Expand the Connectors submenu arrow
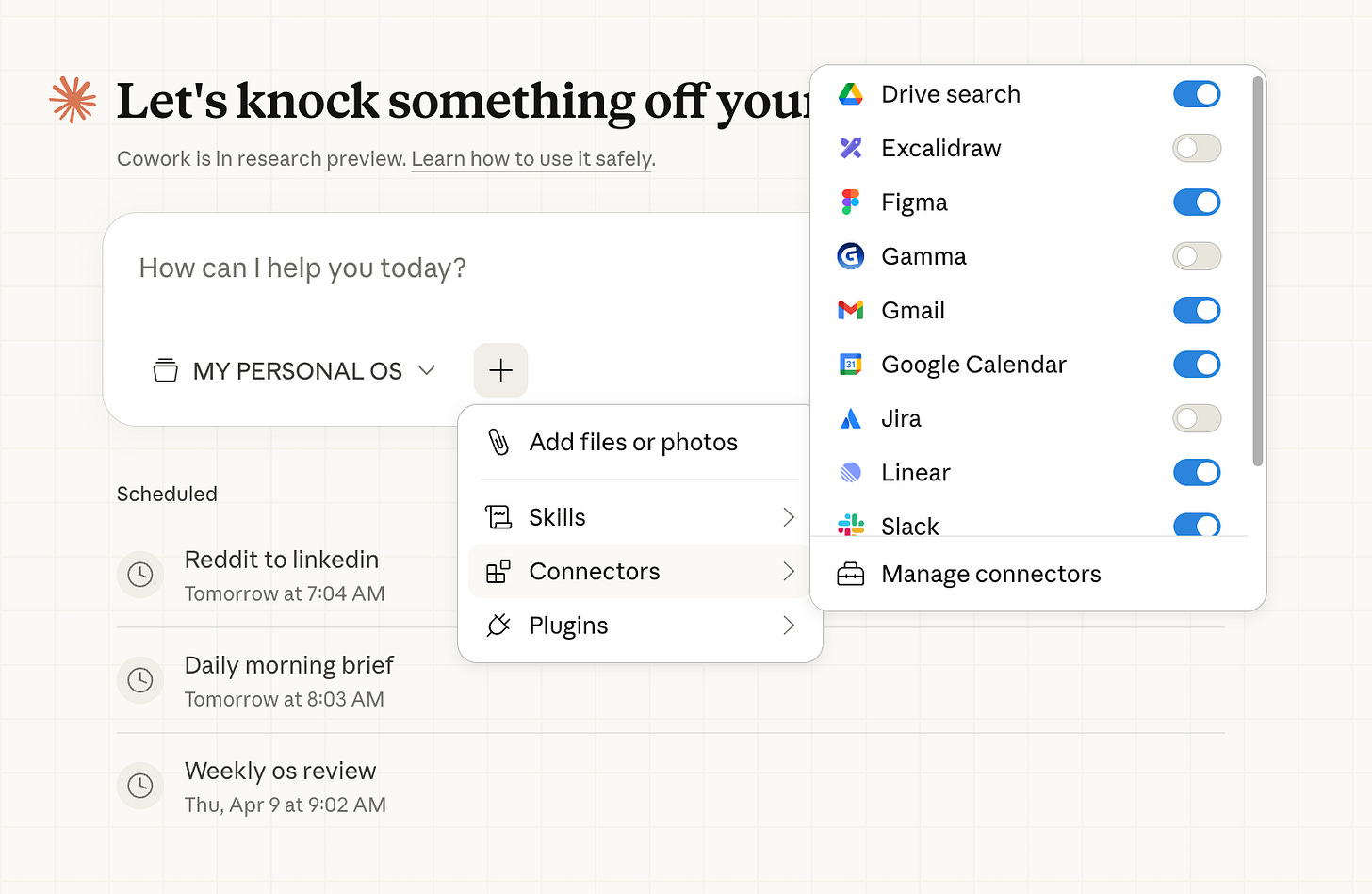1372x894 pixels. pos(789,571)
